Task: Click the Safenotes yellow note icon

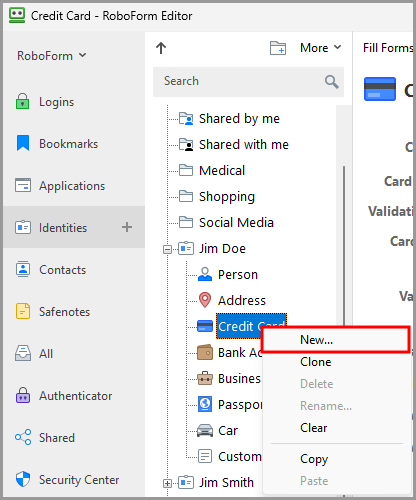Action: 23,311
